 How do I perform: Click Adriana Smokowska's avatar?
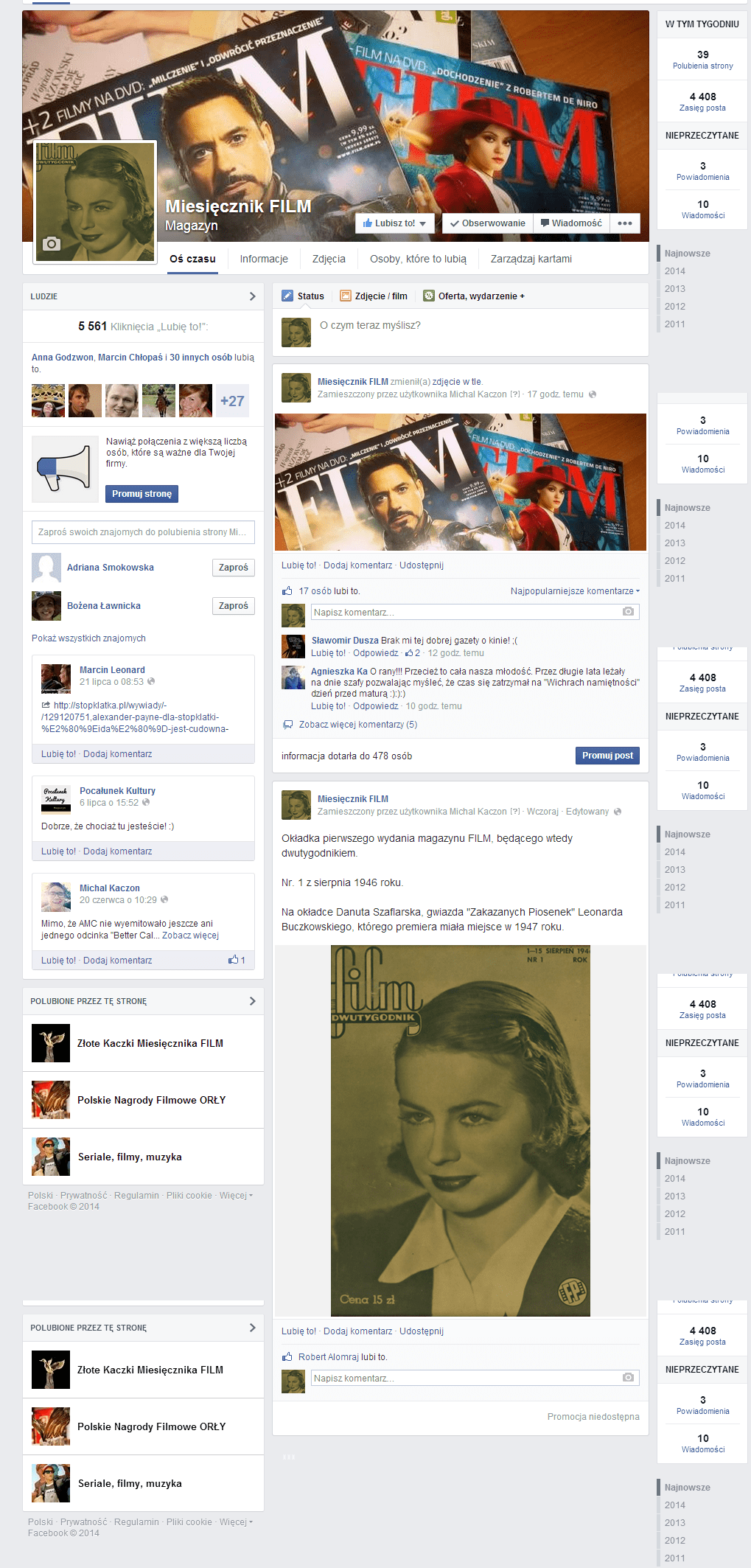[x=46, y=568]
